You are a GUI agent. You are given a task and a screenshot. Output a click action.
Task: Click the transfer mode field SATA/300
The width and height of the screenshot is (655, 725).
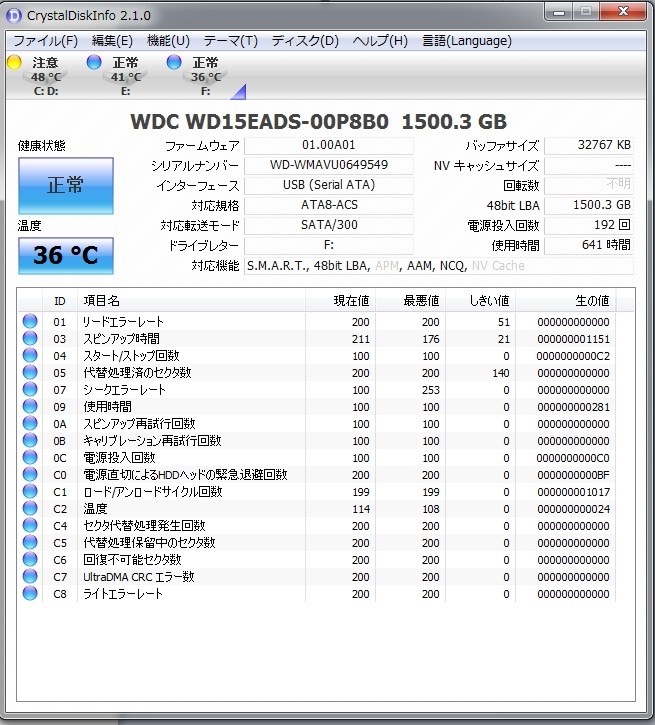(329, 225)
